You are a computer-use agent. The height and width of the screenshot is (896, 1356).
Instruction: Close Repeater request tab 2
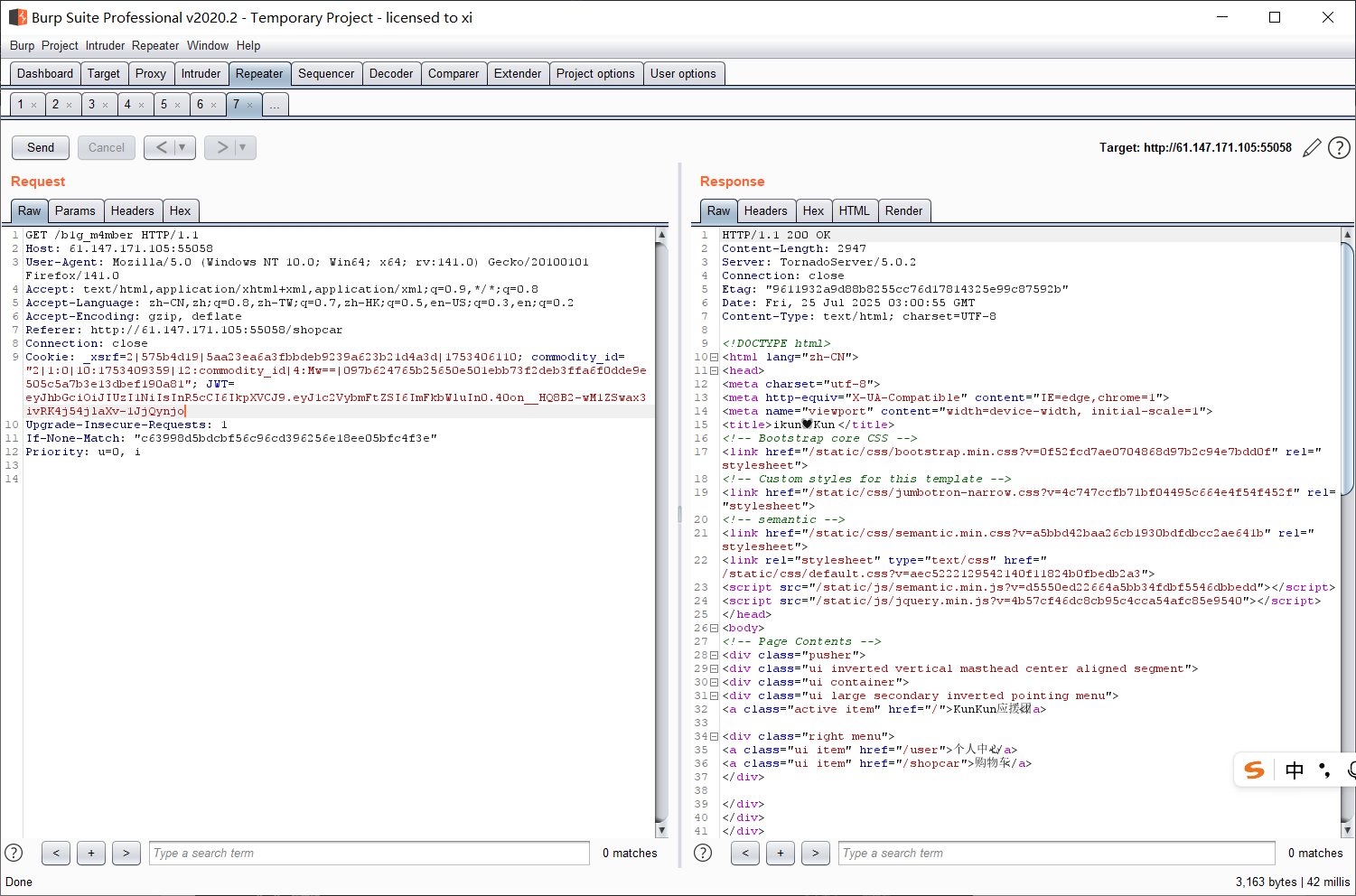[69, 106]
